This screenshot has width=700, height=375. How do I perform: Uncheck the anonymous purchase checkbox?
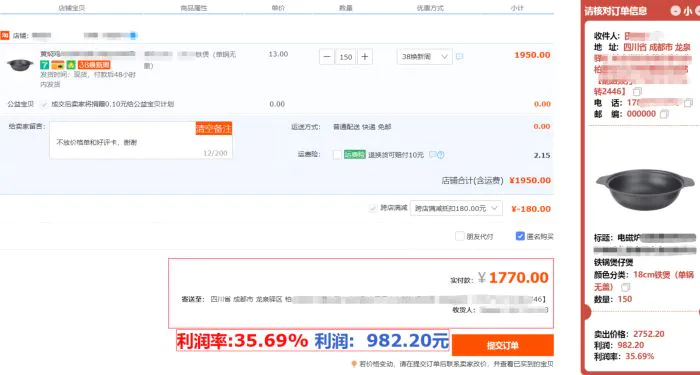[x=520, y=236]
